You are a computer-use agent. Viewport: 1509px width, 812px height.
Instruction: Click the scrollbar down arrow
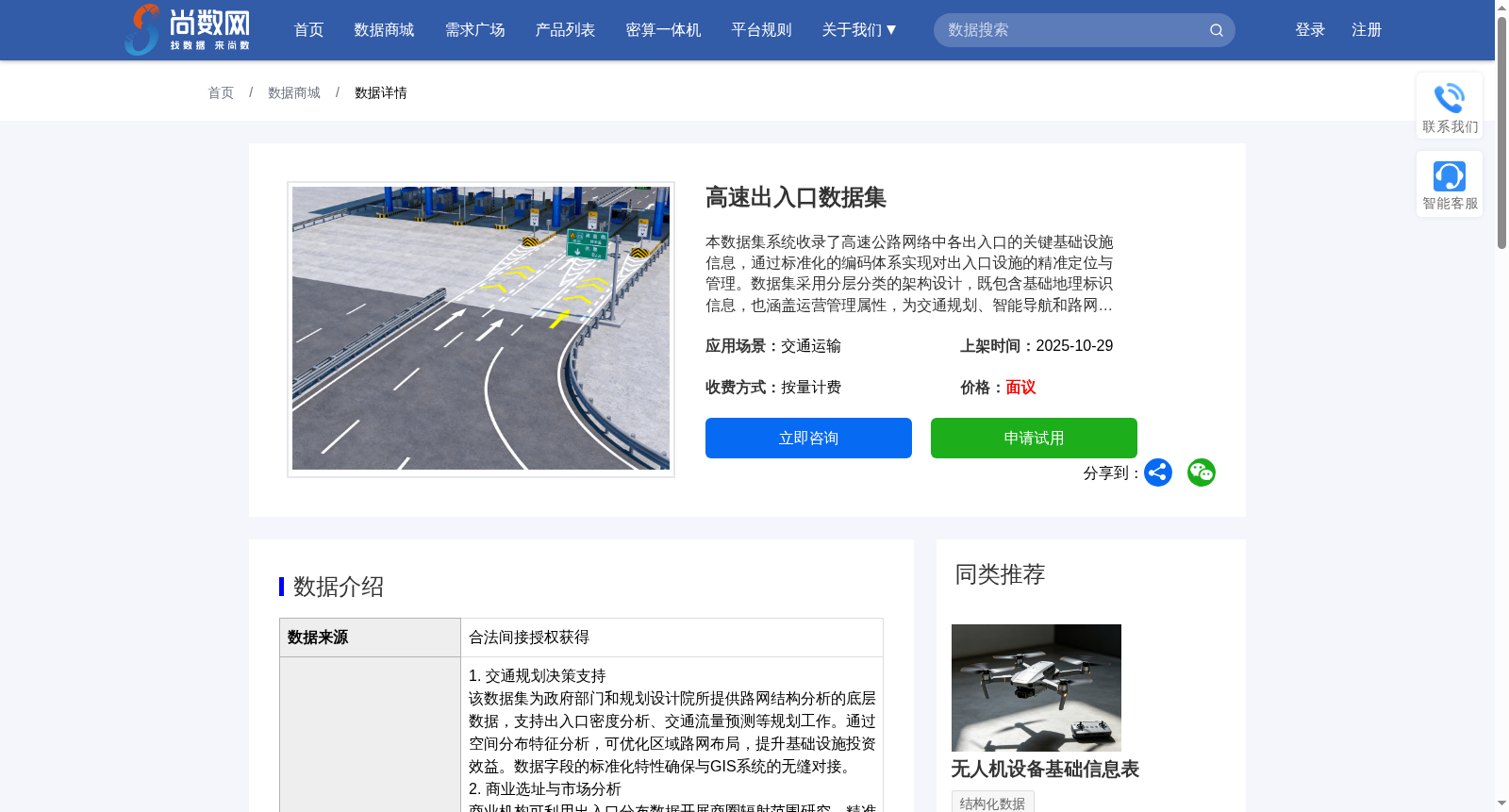1501,804
